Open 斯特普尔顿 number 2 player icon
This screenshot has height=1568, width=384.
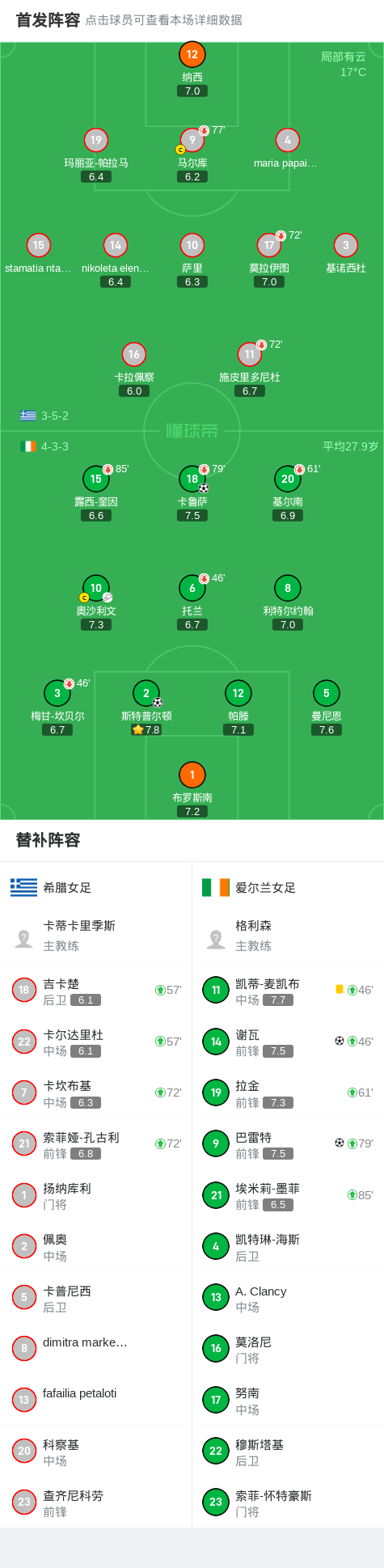coord(146,693)
